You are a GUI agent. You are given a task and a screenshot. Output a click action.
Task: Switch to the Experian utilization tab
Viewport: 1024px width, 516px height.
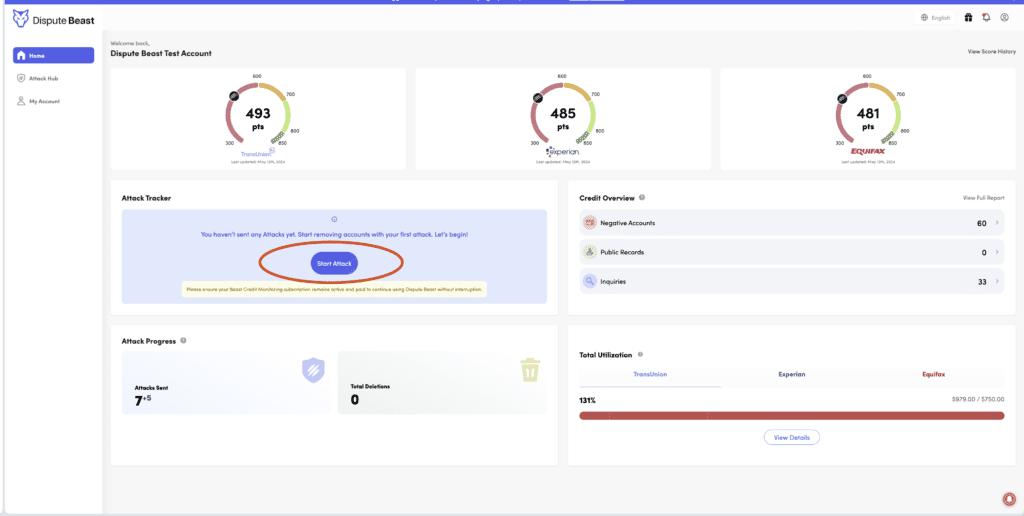click(x=791, y=374)
